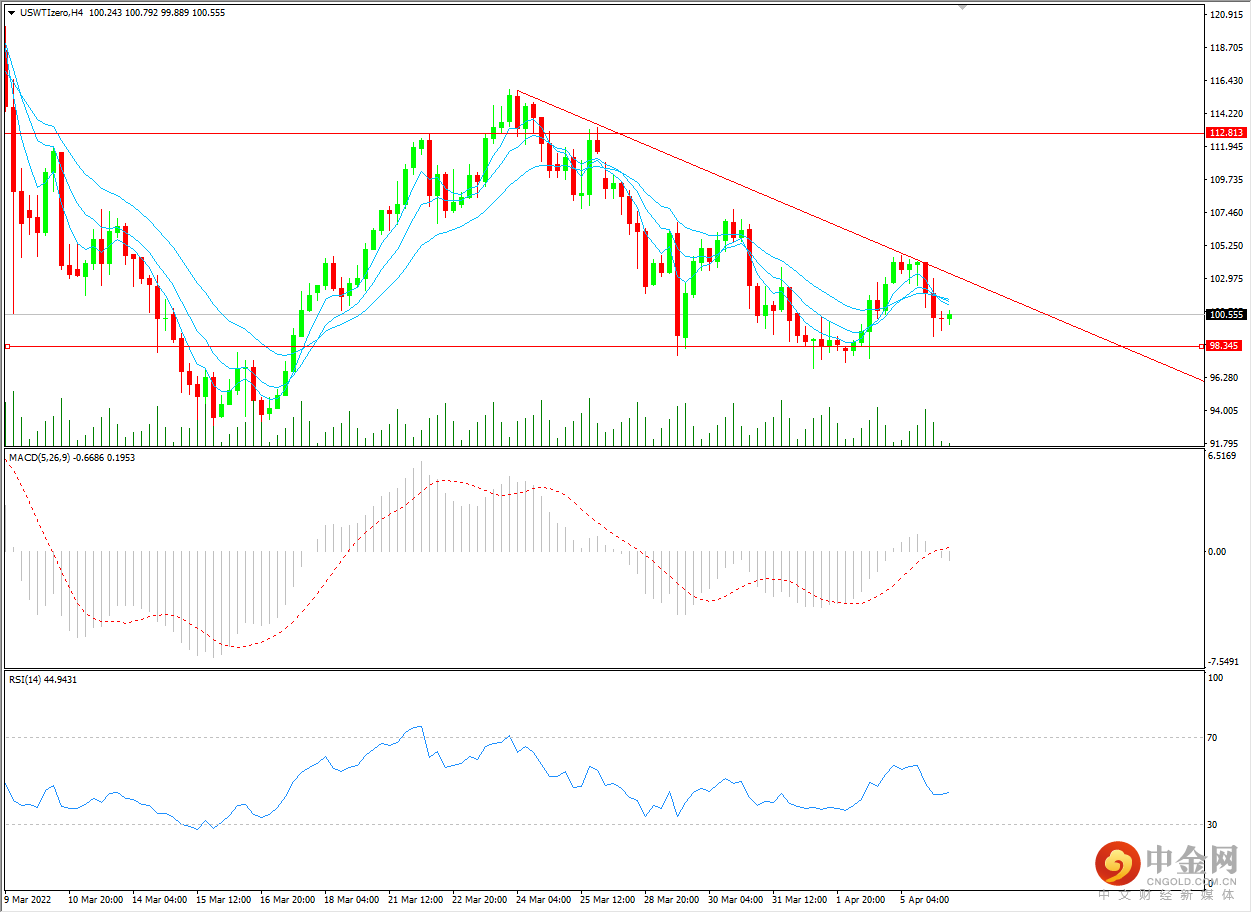Select the right handle of the 98.345 line

click(x=1200, y=346)
